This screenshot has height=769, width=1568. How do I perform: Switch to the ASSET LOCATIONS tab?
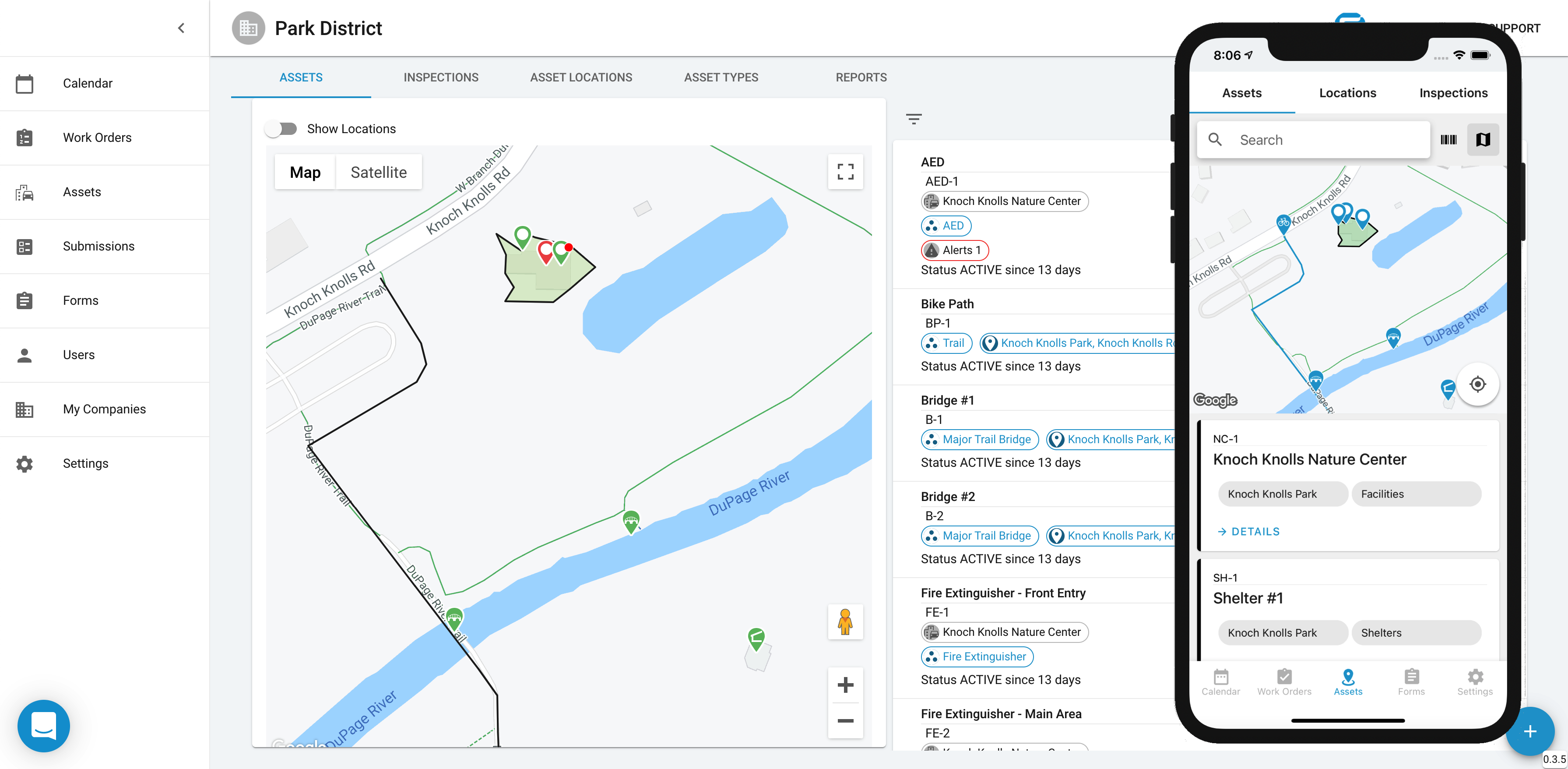tap(581, 78)
